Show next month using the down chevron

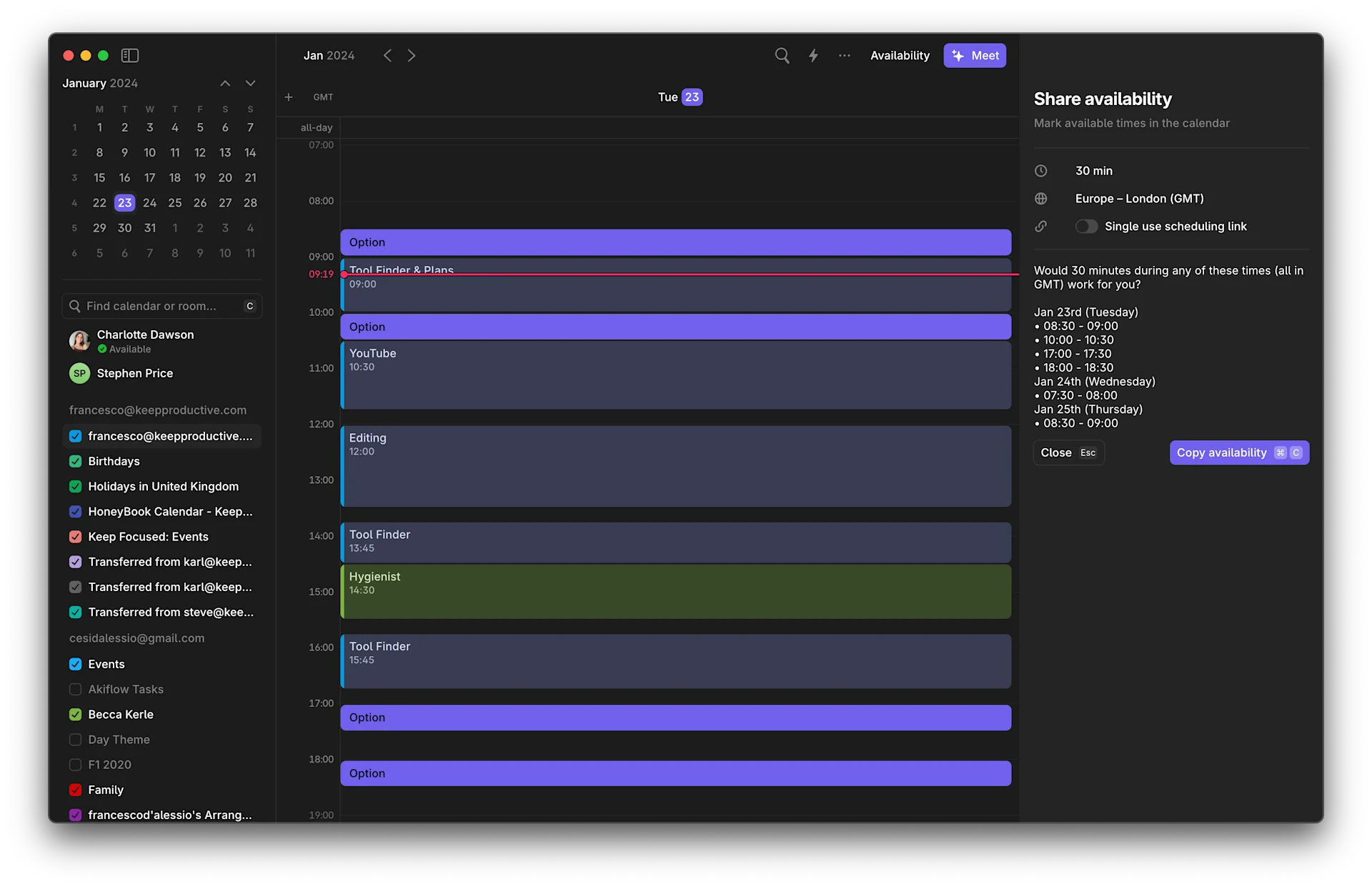(250, 83)
